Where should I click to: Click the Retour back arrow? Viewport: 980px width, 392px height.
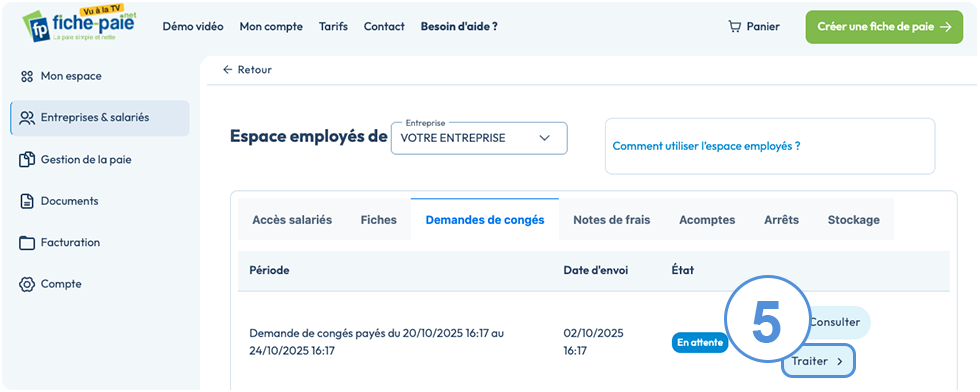click(x=228, y=70)
